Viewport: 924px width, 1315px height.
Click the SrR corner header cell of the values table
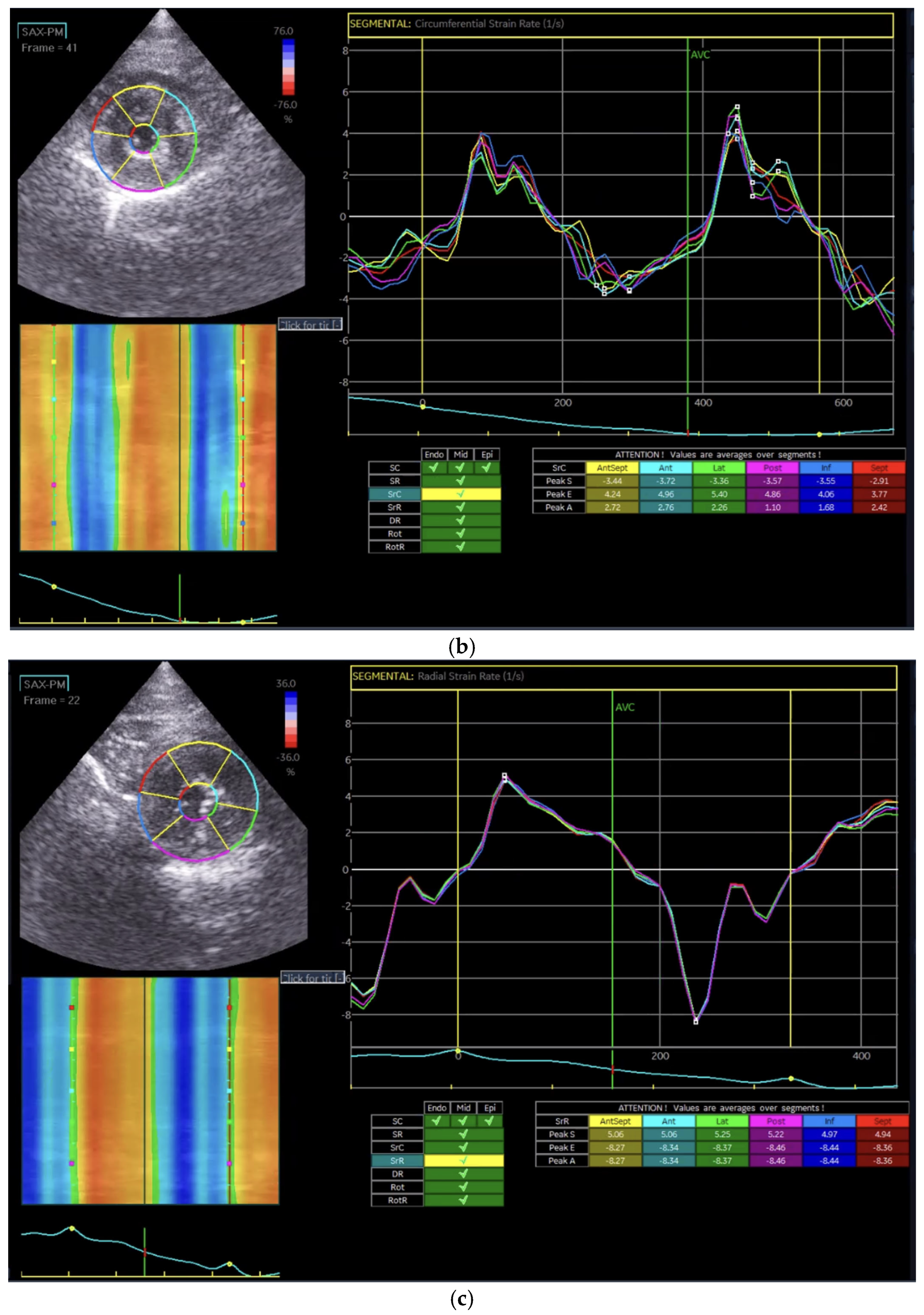tap(561, 1121)
